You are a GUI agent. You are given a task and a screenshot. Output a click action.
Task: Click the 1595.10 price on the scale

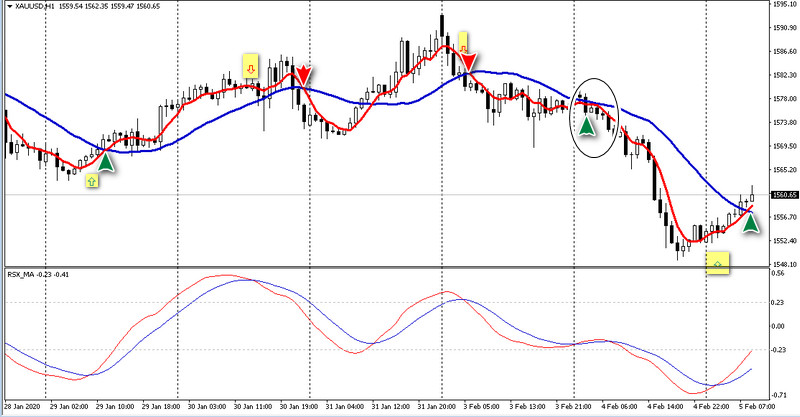(783, 5)
